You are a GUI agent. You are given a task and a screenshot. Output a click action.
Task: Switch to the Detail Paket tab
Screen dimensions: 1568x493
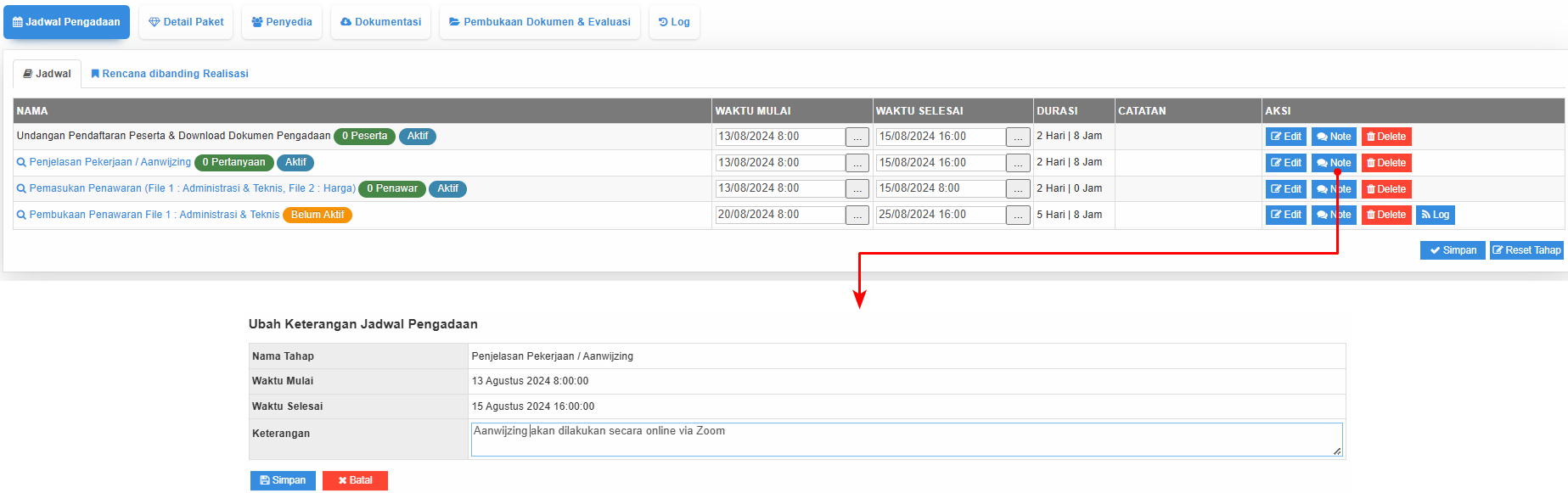click(x=186, y=22)
